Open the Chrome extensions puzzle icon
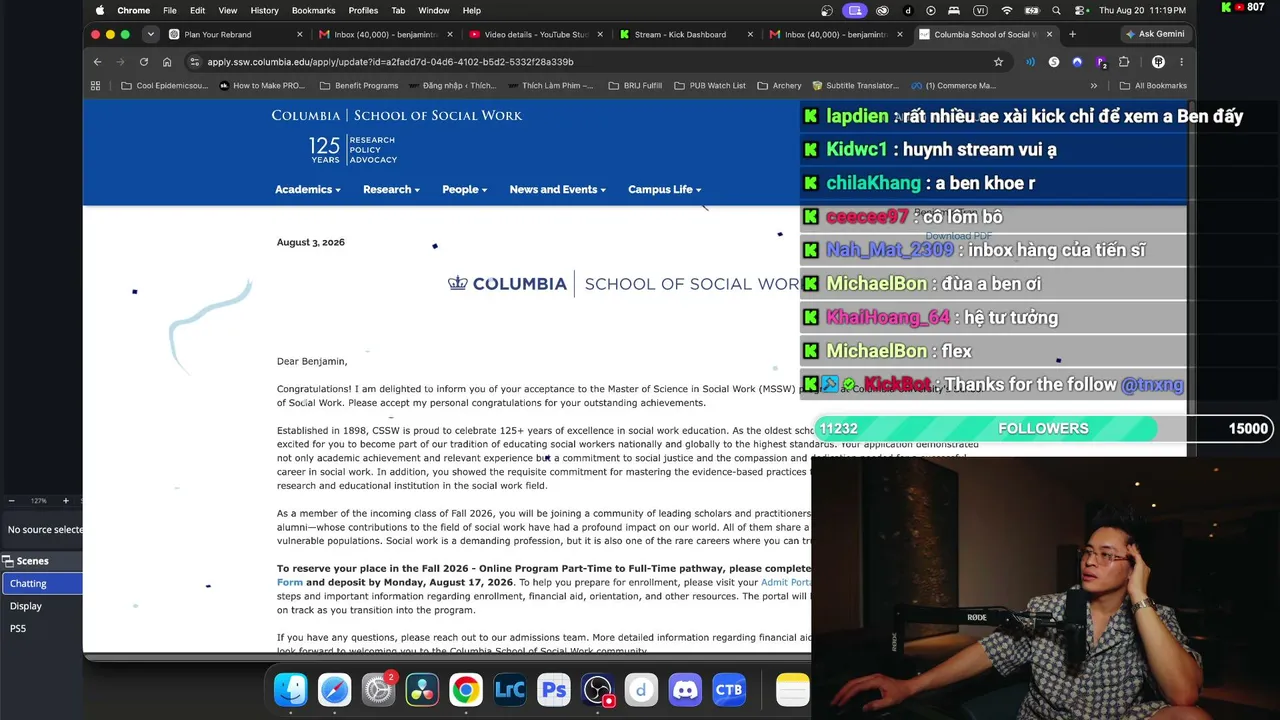Image resolution: width=1280 pixels, height=720 pixels. (x=1124, y=62)
